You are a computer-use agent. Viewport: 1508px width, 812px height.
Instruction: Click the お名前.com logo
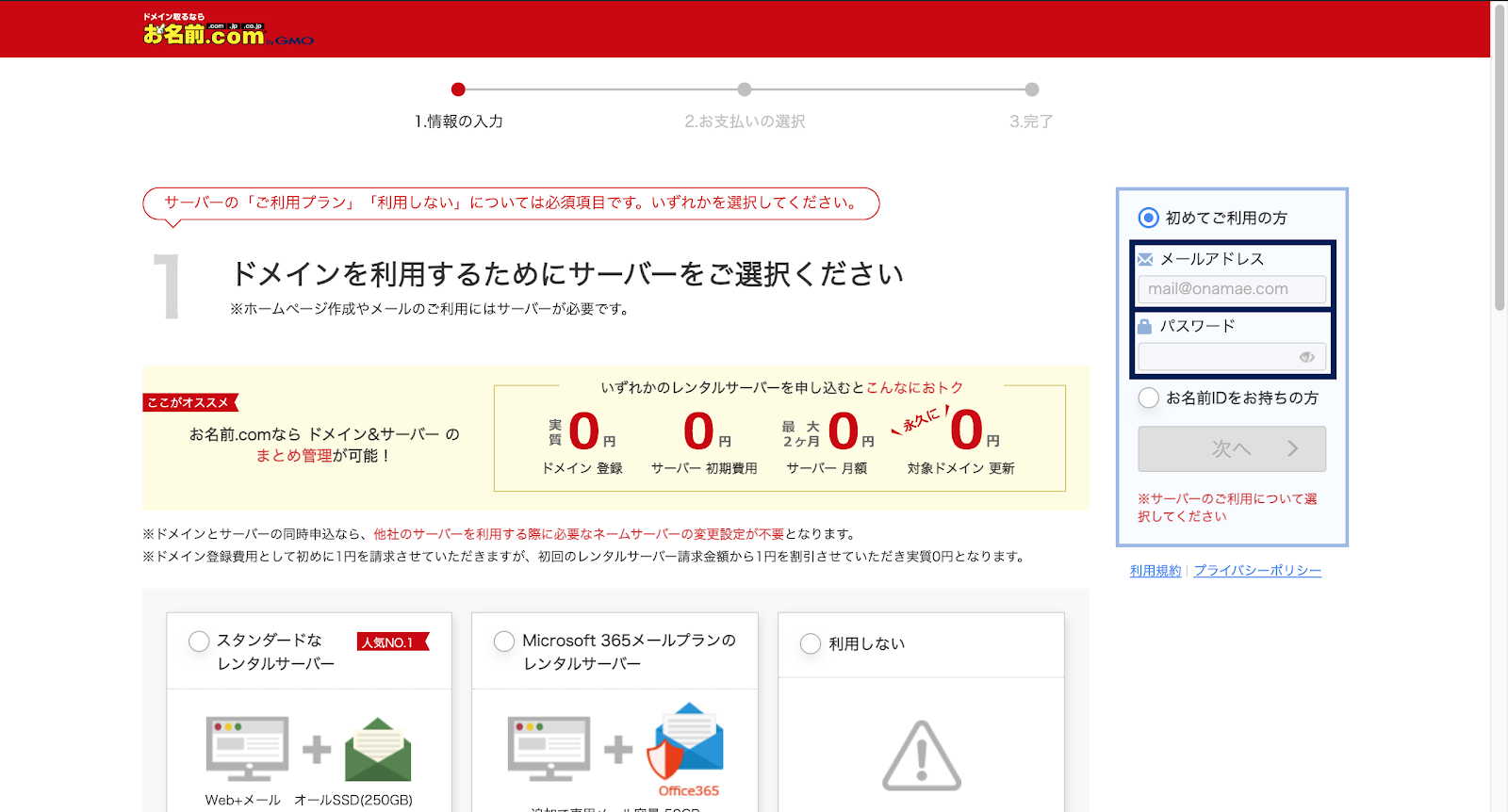point(228,30)
